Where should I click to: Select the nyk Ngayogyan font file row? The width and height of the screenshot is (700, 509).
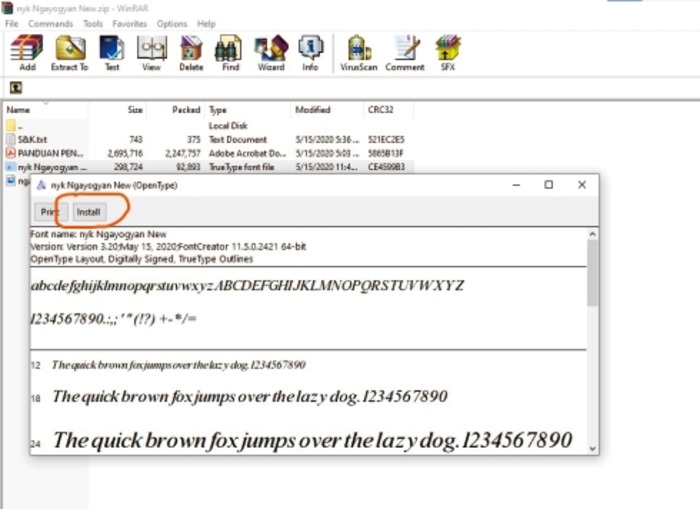click(x=208, y=167)
